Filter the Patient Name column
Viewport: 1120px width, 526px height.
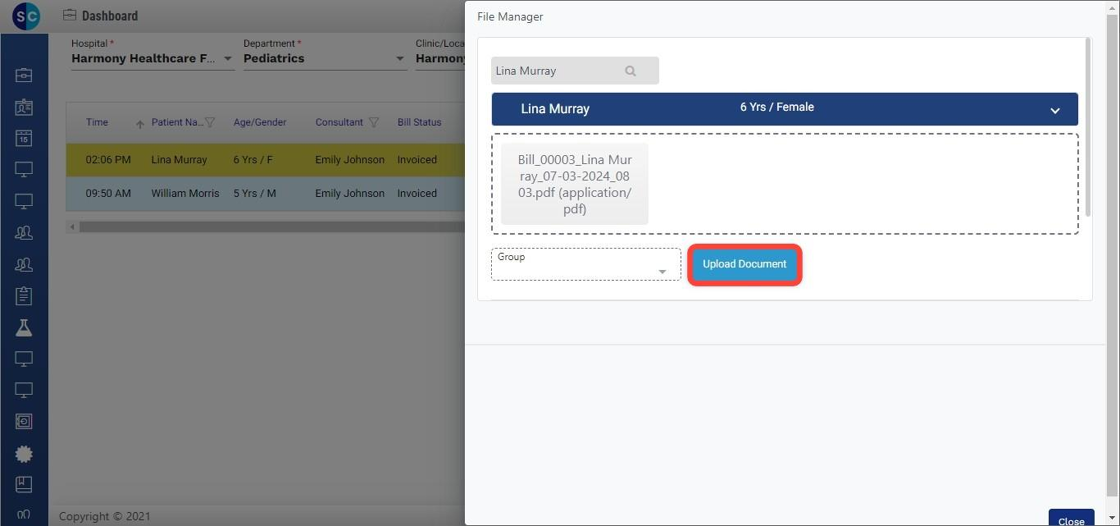coord(210,123)
